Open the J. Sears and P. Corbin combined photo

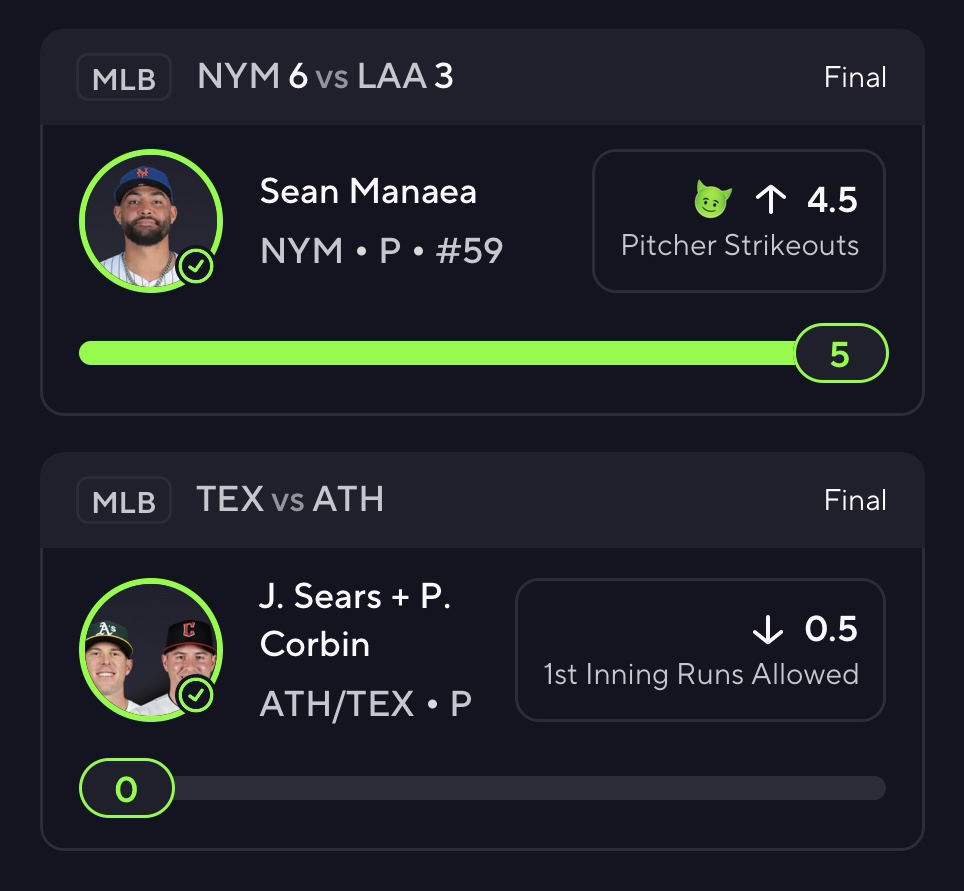[149, 649]
